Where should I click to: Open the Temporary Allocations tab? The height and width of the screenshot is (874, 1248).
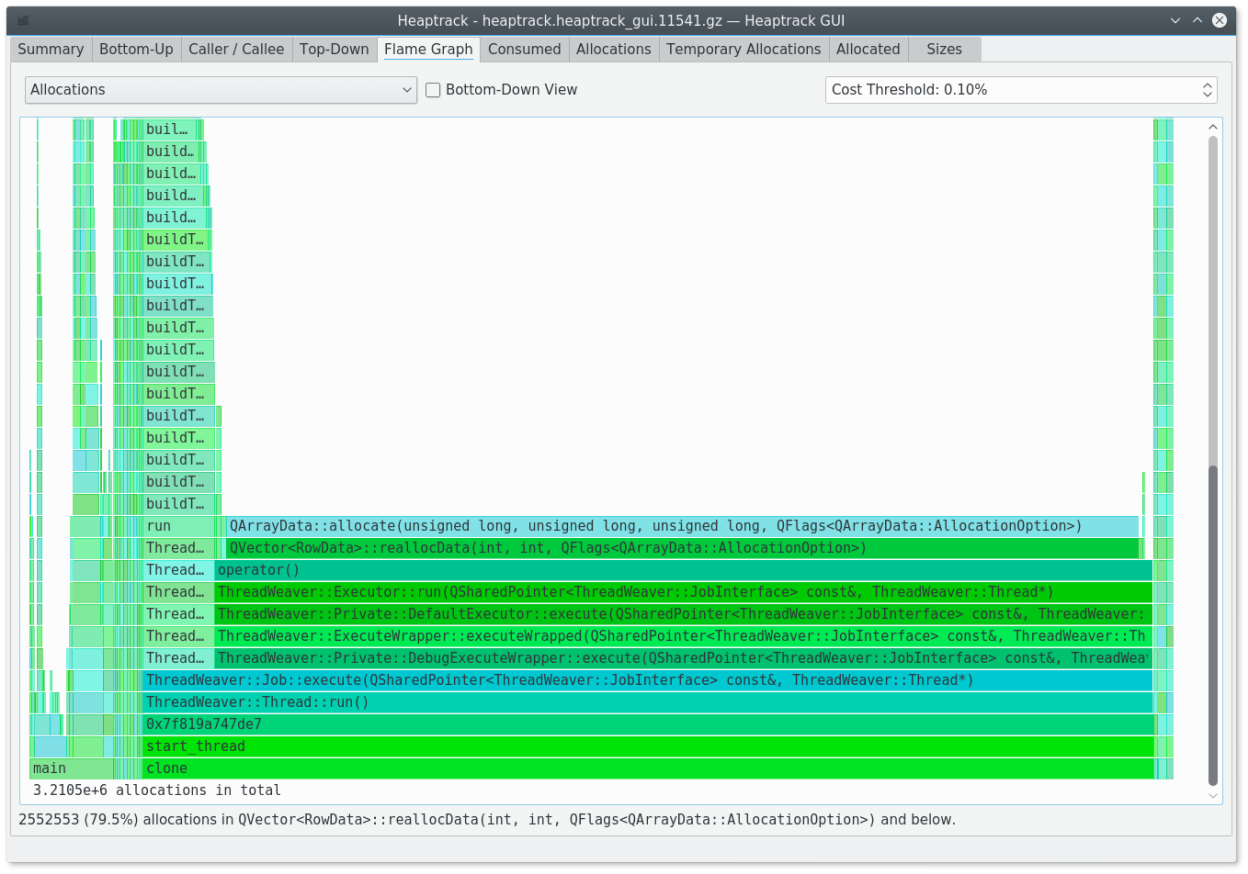tap(743, 49)
